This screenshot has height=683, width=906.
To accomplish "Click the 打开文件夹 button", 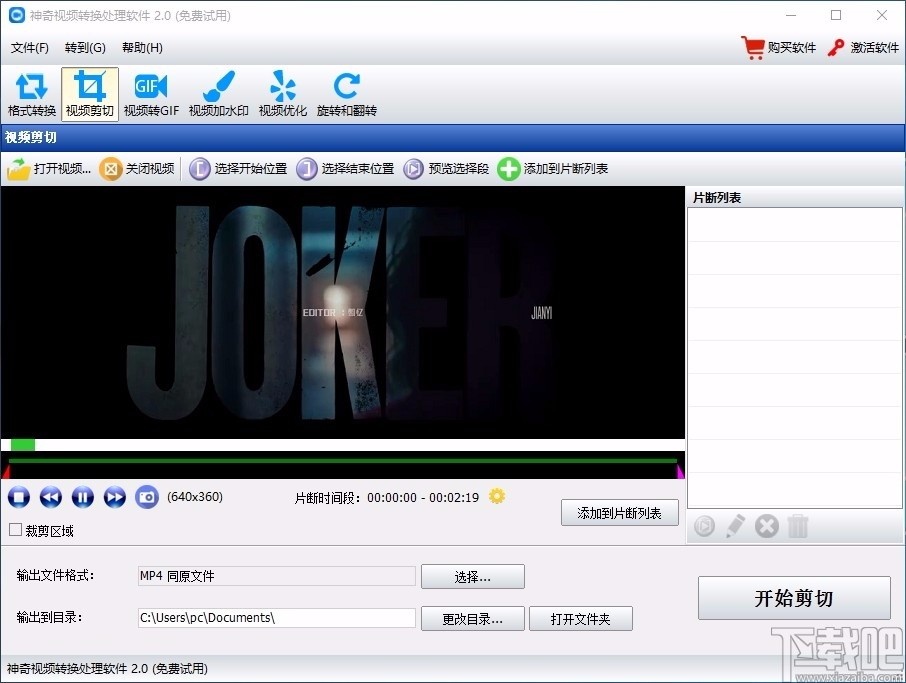I will [581, 619].
